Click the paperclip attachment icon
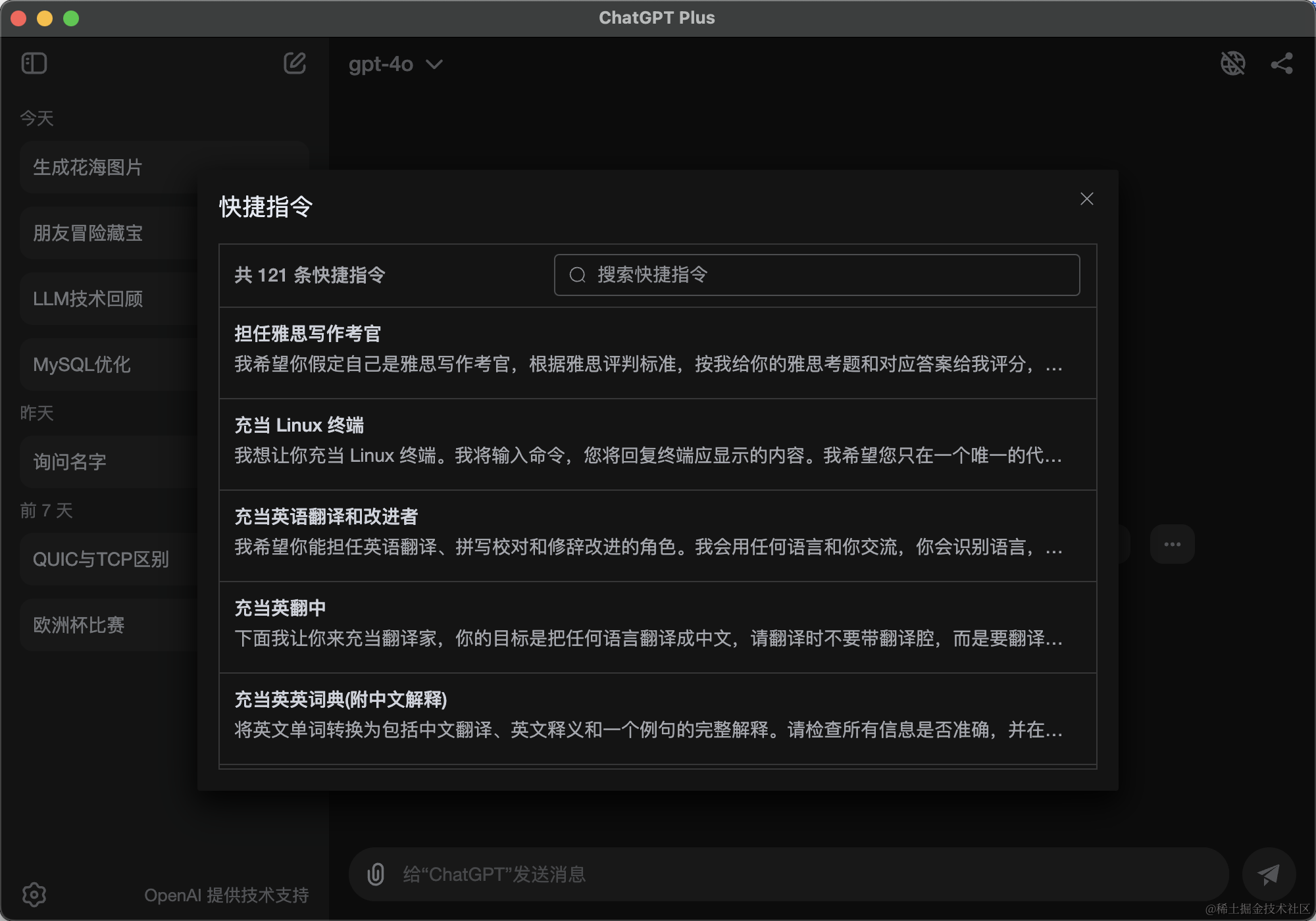Image resolution: width=1316 pixels, height=921 pixels. pos(376,874)
